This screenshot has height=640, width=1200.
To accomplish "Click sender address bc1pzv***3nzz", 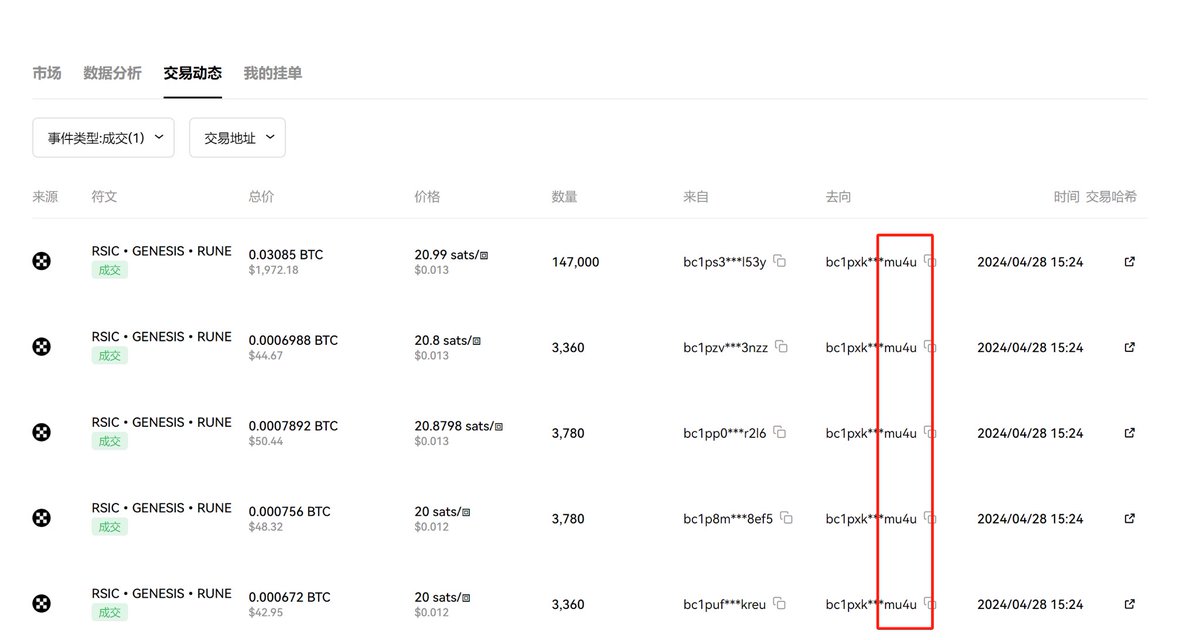I will point(726,348).
